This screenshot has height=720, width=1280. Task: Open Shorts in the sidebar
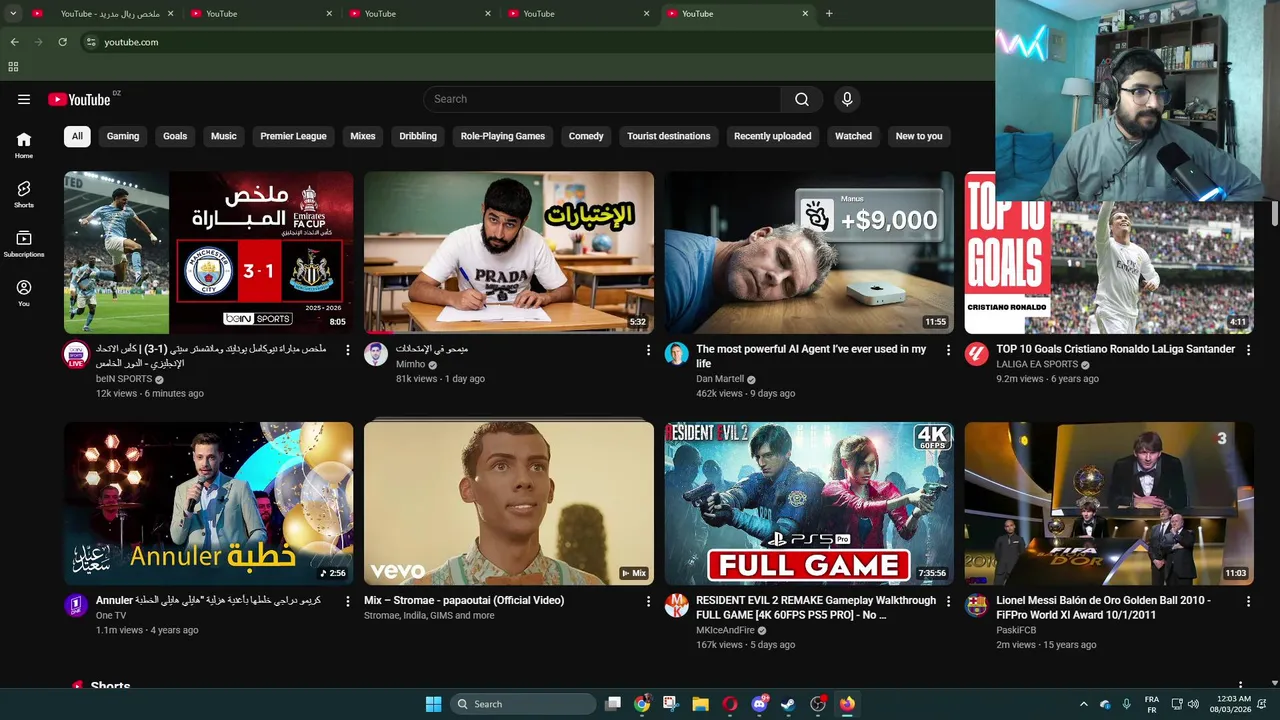point(24,195)
